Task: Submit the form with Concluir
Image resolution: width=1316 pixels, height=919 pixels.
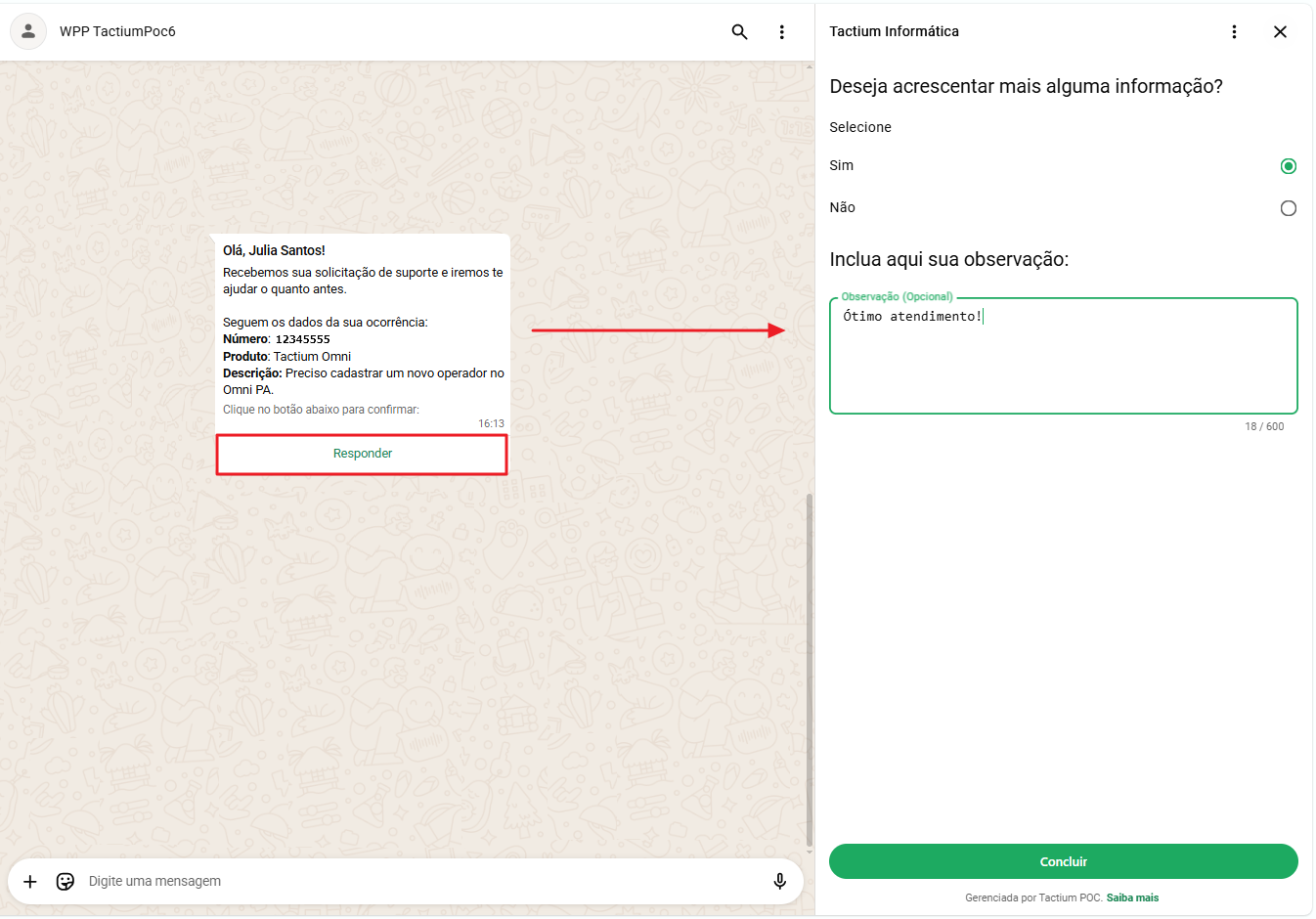Action: pyautogui.click(x=1063, y=861)
